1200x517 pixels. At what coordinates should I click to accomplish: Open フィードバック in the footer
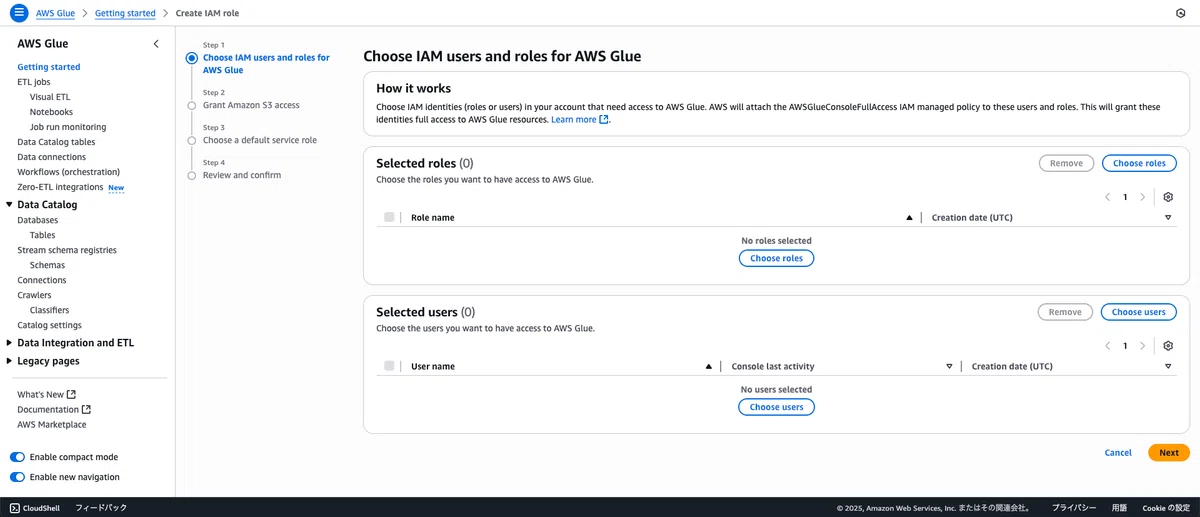(101, 508)
